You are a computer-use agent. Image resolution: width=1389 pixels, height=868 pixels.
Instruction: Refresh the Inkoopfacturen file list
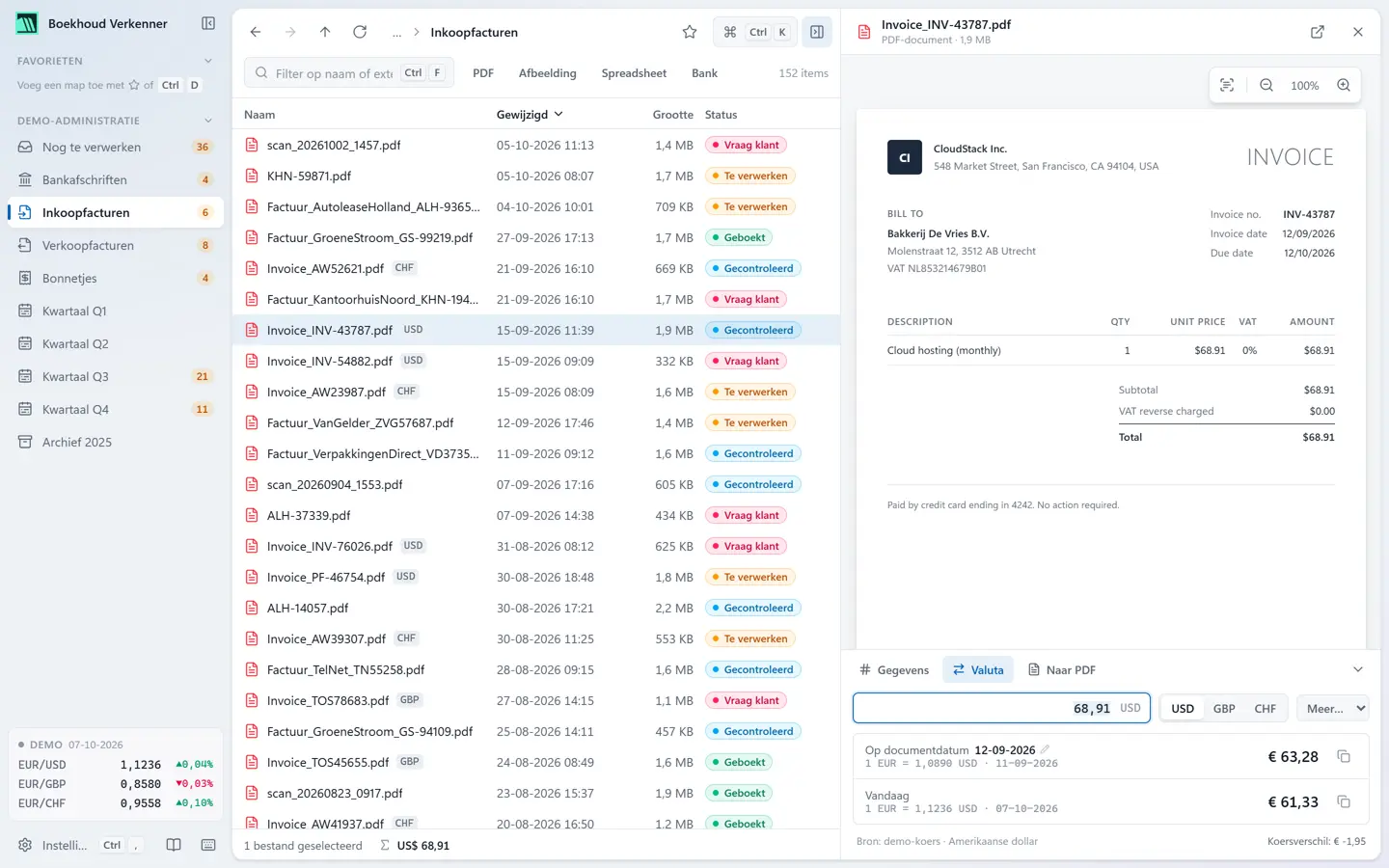click(x=360, y=32)
